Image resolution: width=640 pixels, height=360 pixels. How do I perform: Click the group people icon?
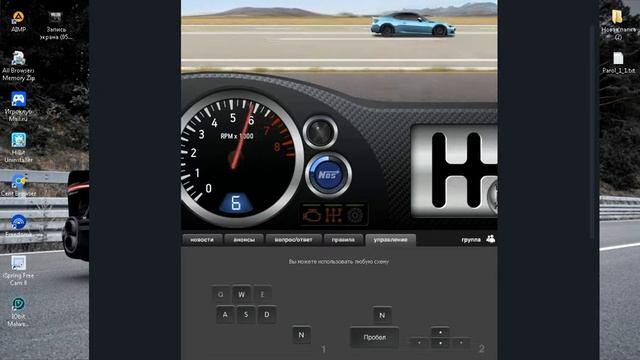pos(491,239)
